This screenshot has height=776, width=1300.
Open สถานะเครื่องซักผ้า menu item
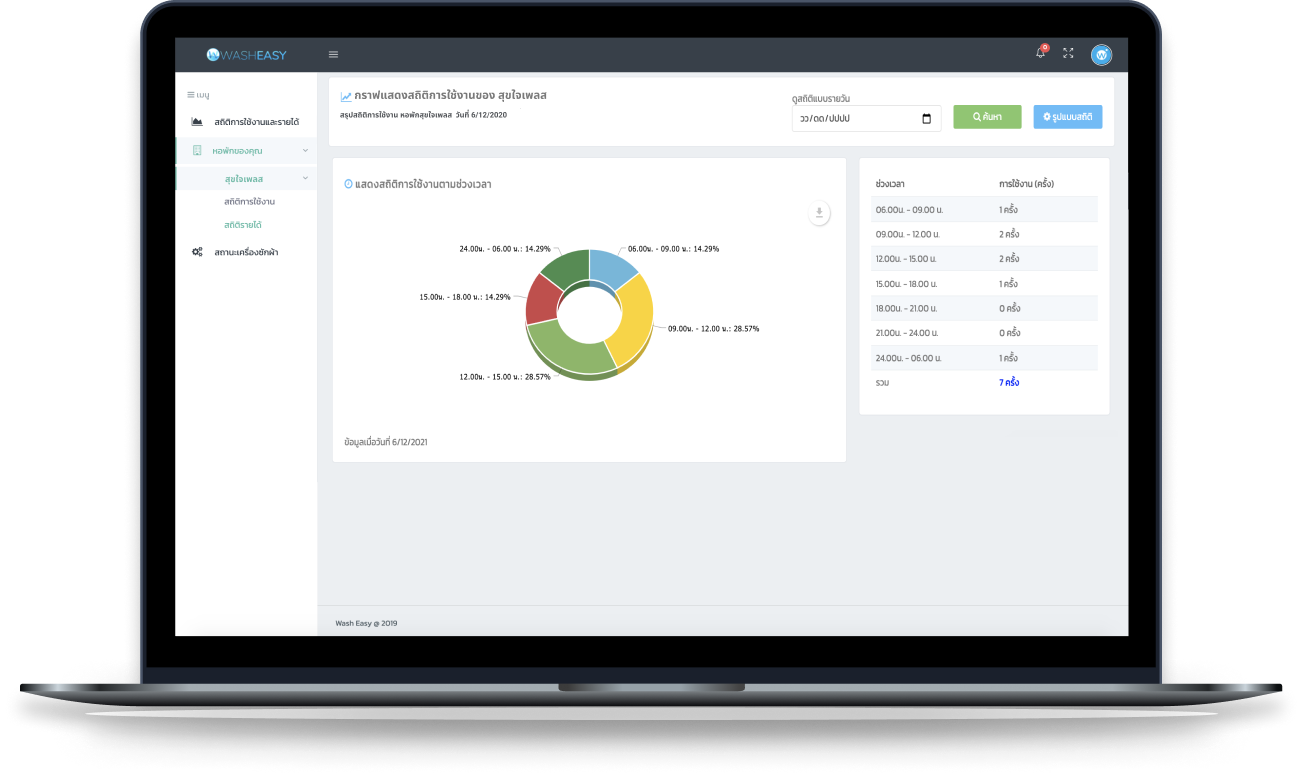coord(246,252)
